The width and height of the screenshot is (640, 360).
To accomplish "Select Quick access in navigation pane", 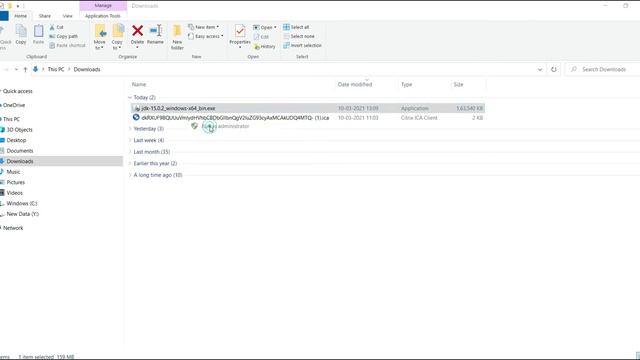I will pos(18,91).
